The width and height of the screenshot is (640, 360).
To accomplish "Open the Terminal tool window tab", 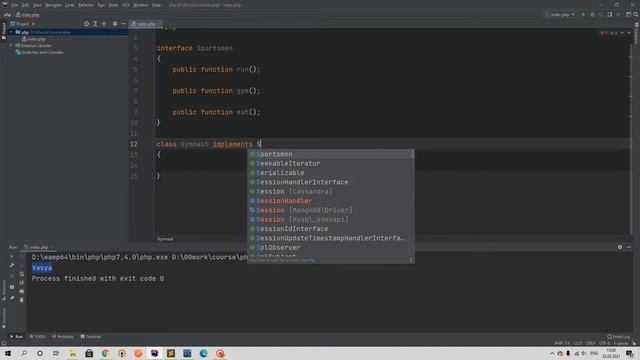I will (91, 337).
